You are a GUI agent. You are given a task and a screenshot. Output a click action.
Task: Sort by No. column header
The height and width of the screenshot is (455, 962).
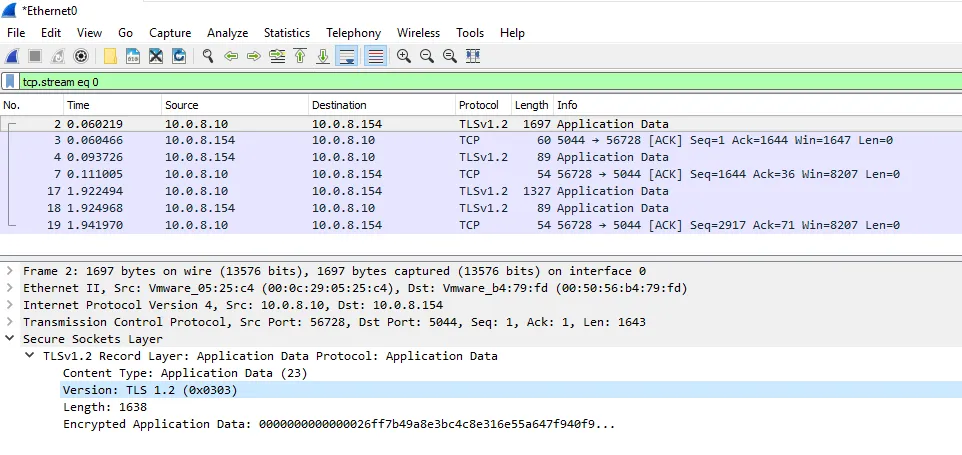(32, 105)
